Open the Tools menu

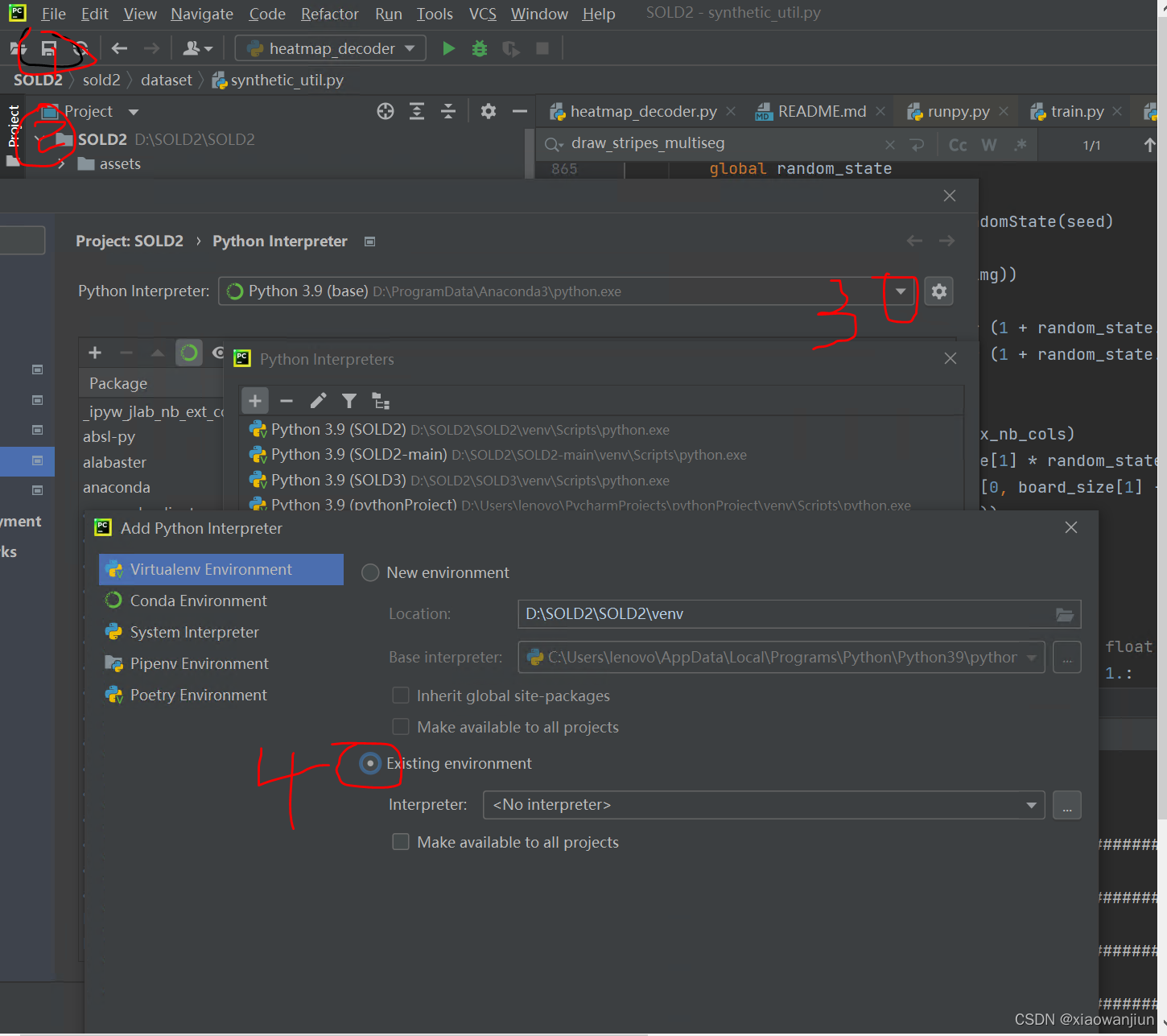click(435, 14)
